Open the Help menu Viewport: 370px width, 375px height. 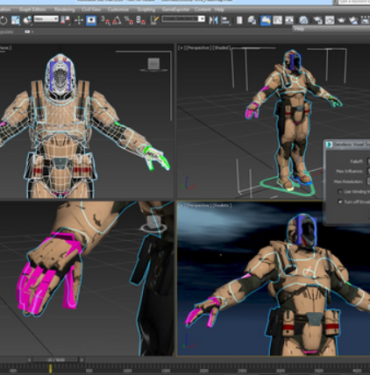219,9
